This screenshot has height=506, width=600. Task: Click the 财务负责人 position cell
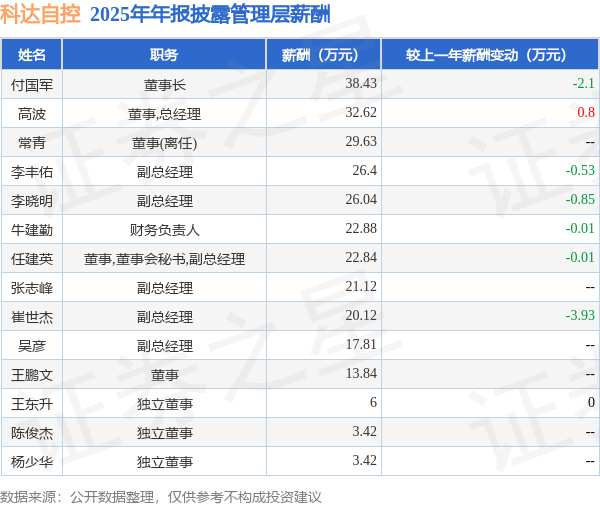coord(165,230)
